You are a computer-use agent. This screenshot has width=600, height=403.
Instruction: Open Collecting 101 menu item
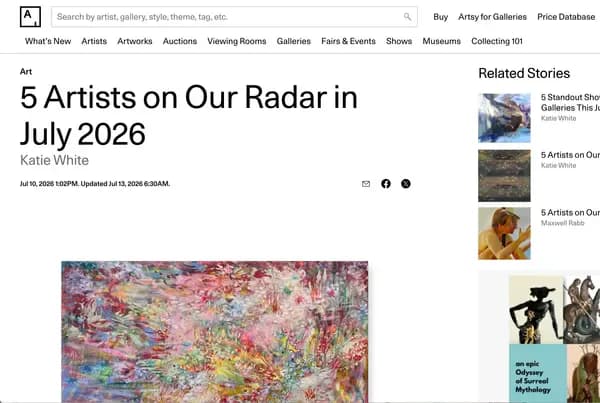497,41
